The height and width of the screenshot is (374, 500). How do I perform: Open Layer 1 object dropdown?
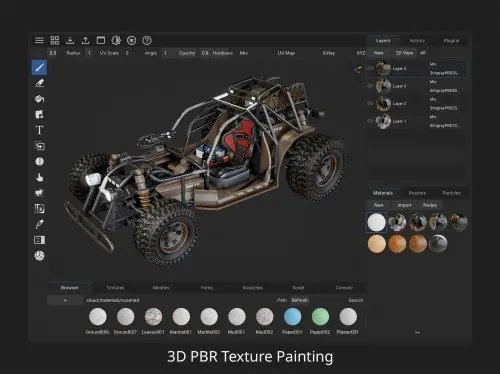444,126
